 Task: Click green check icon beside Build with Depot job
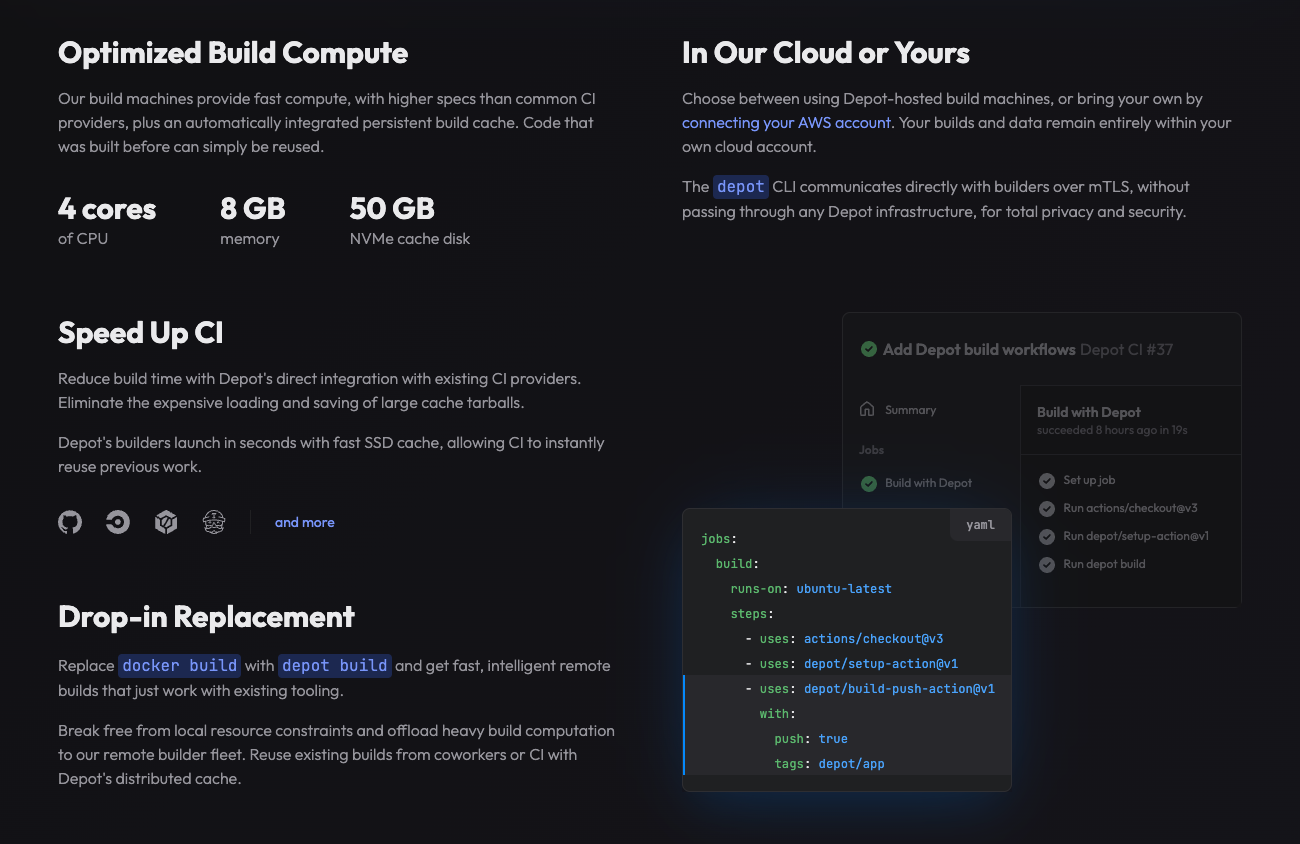868,483
